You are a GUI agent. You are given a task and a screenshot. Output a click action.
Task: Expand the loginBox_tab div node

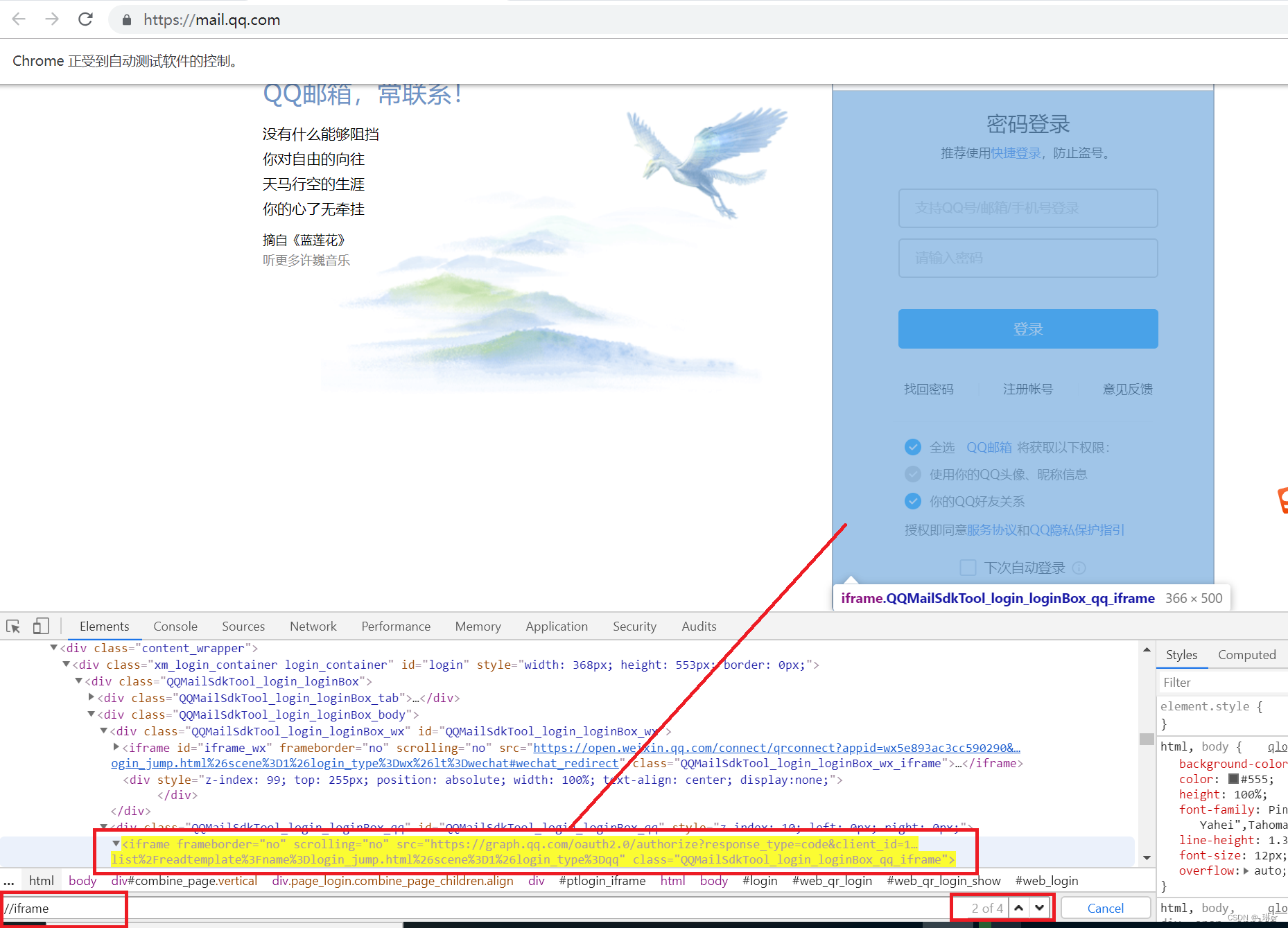click(x=91, y=697)
